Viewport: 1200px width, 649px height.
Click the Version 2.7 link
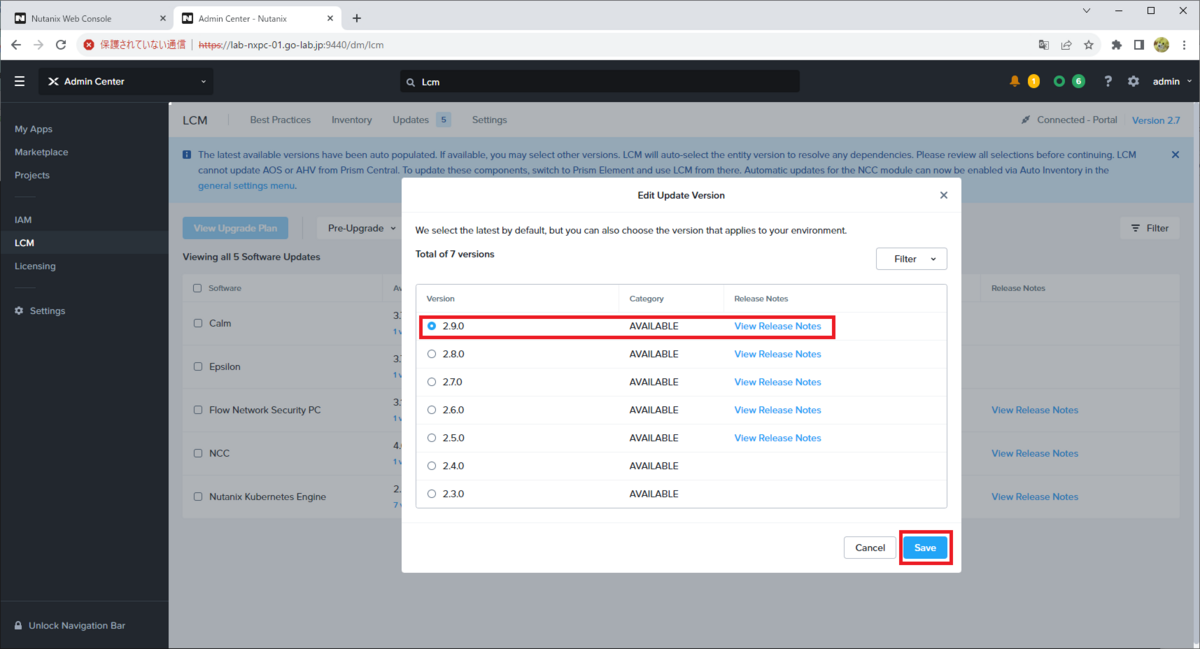[1156, 120]
